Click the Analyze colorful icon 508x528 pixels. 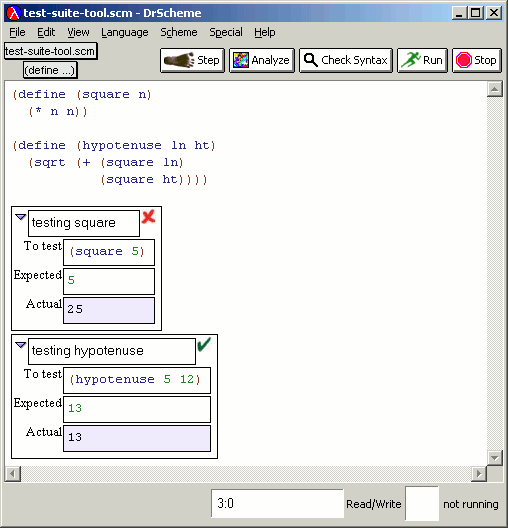(241, 60)
